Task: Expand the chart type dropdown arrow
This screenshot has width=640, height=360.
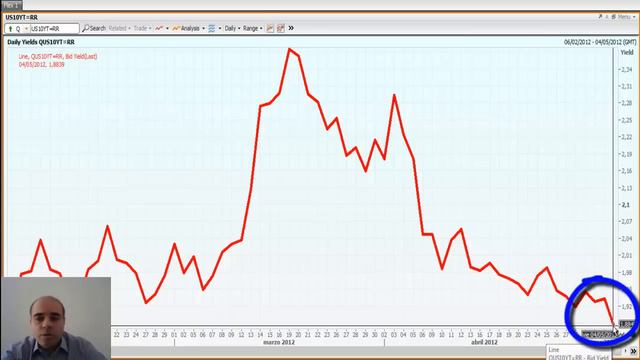Action: pyautogui.click(x=167, y=28)
